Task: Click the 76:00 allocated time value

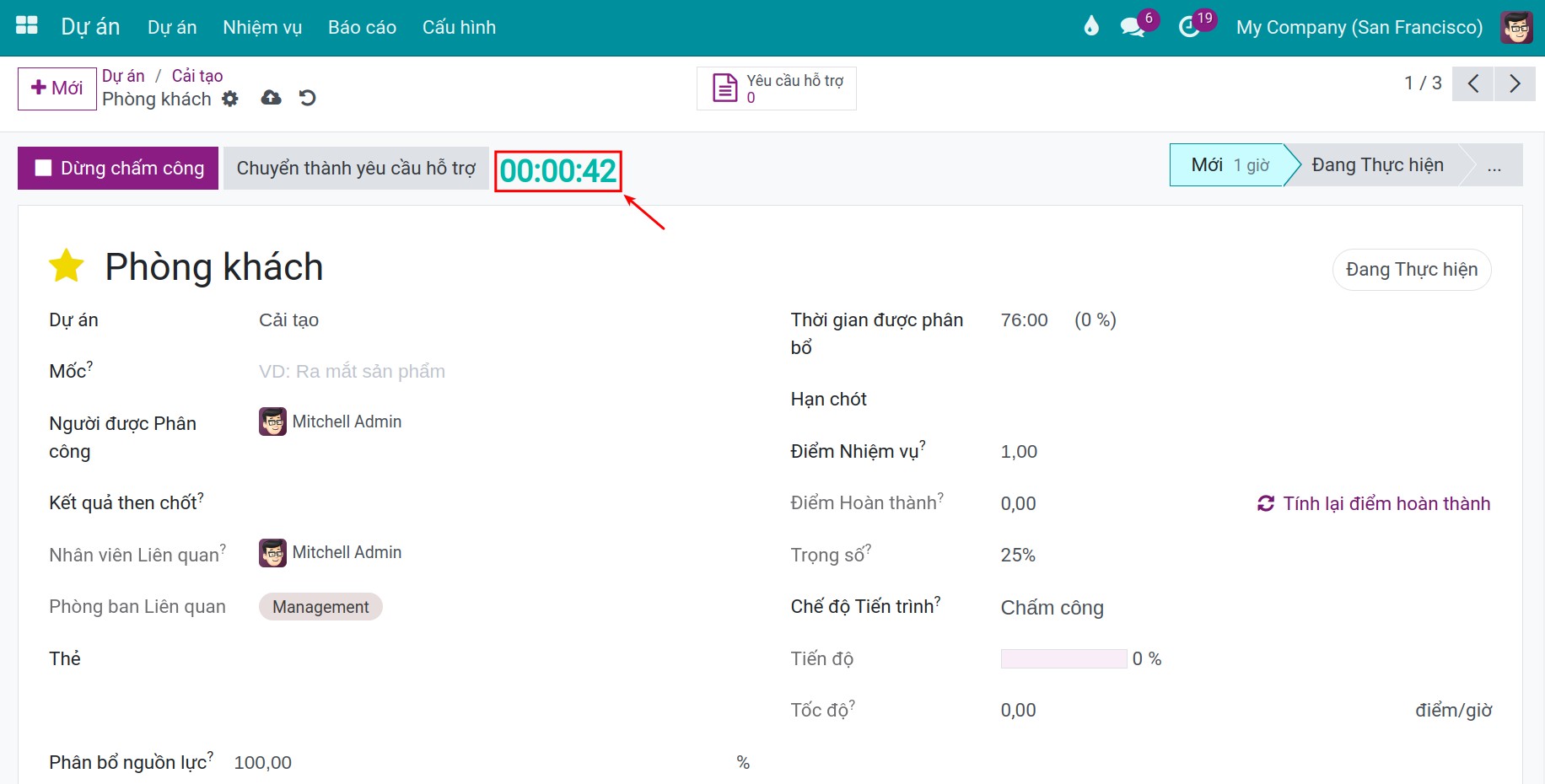Action: coord(1024,320)
